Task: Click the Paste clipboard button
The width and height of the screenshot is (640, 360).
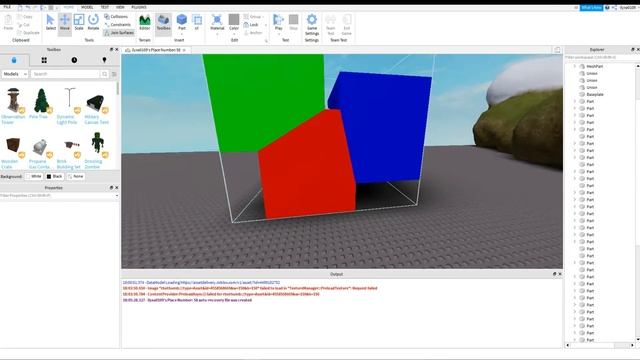Action: [8, 22]
